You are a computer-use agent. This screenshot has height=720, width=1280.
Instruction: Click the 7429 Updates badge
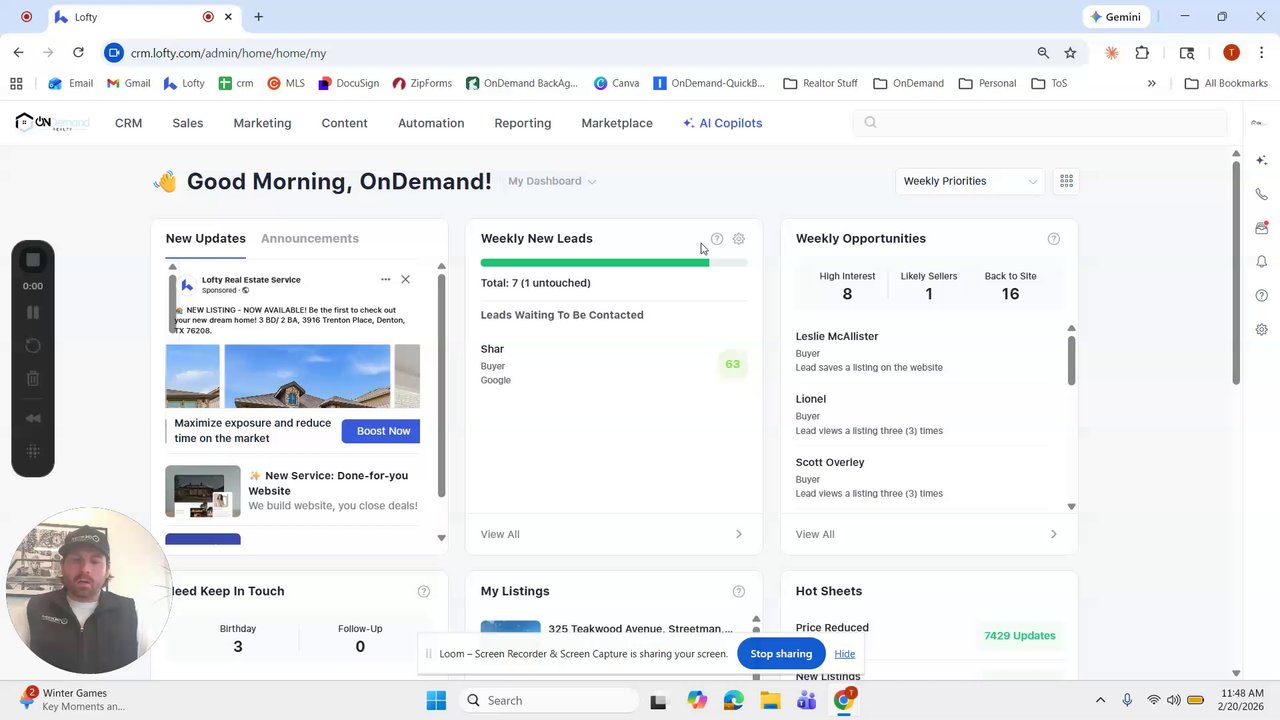(1020, 636)
